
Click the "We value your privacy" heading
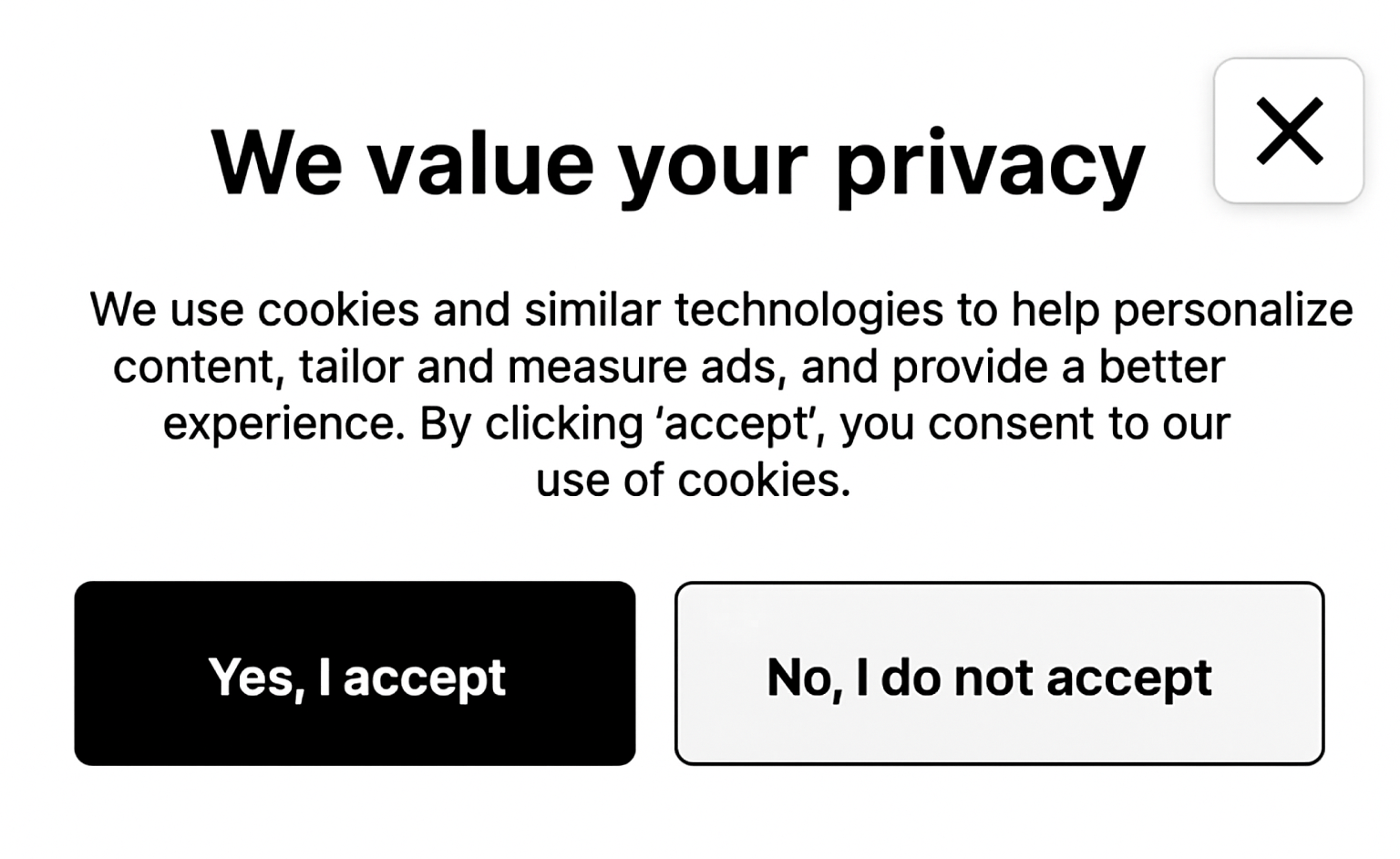click(x=677, y=164)
